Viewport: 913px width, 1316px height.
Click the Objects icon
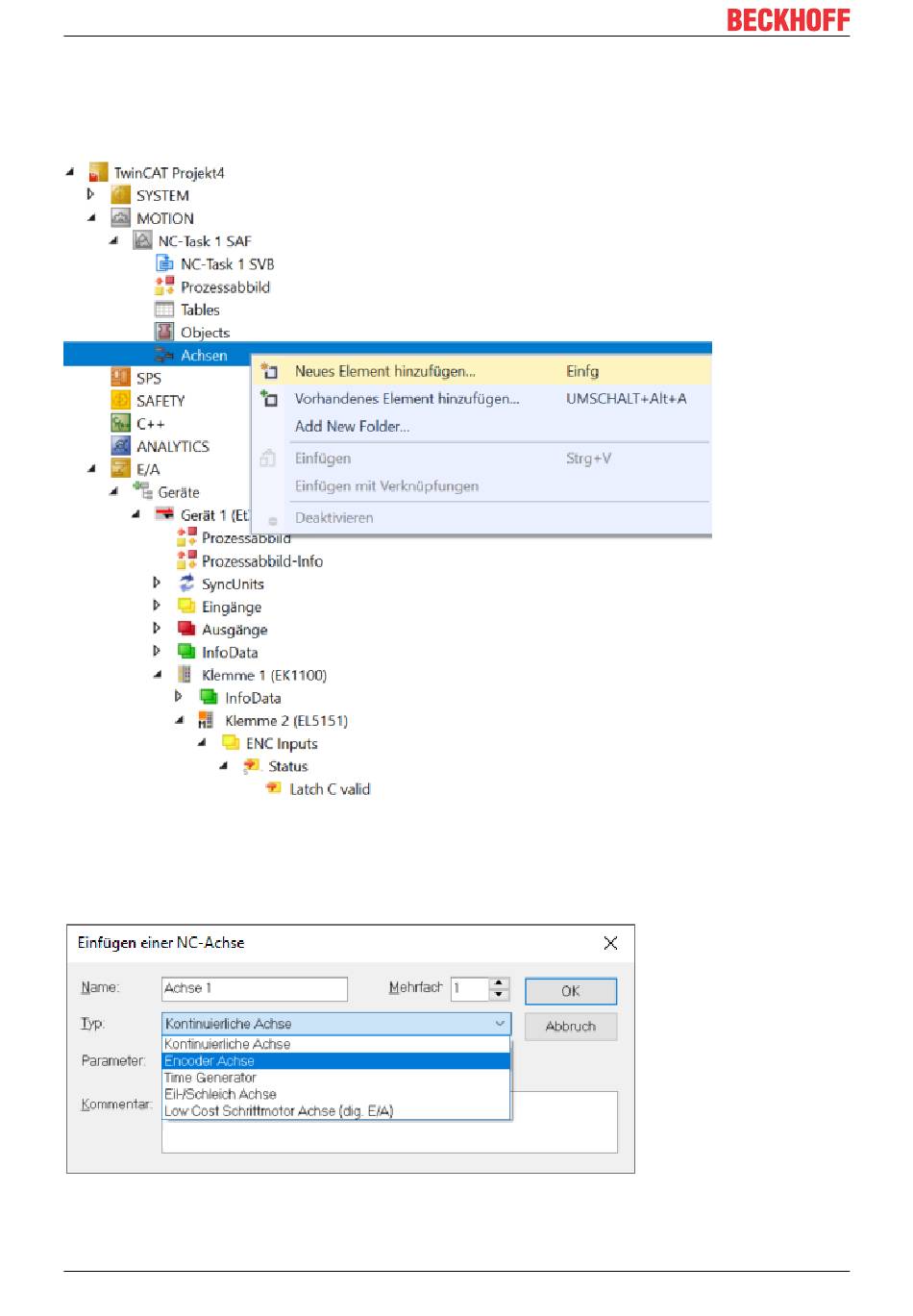tap(164, 332)
